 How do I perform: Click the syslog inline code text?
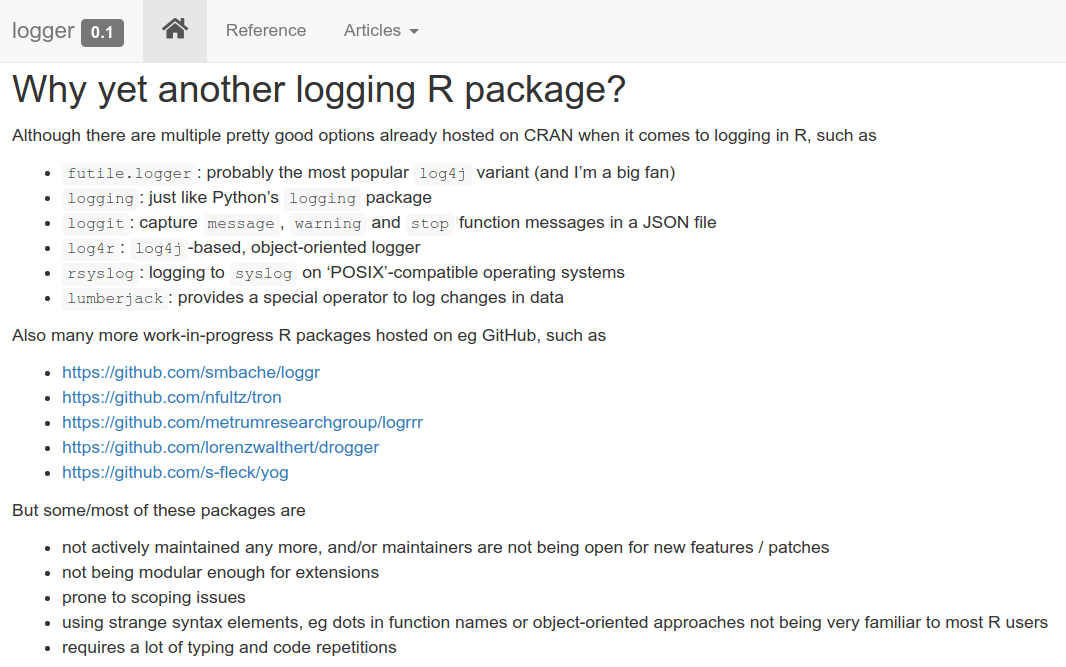(x=263, y=274)
